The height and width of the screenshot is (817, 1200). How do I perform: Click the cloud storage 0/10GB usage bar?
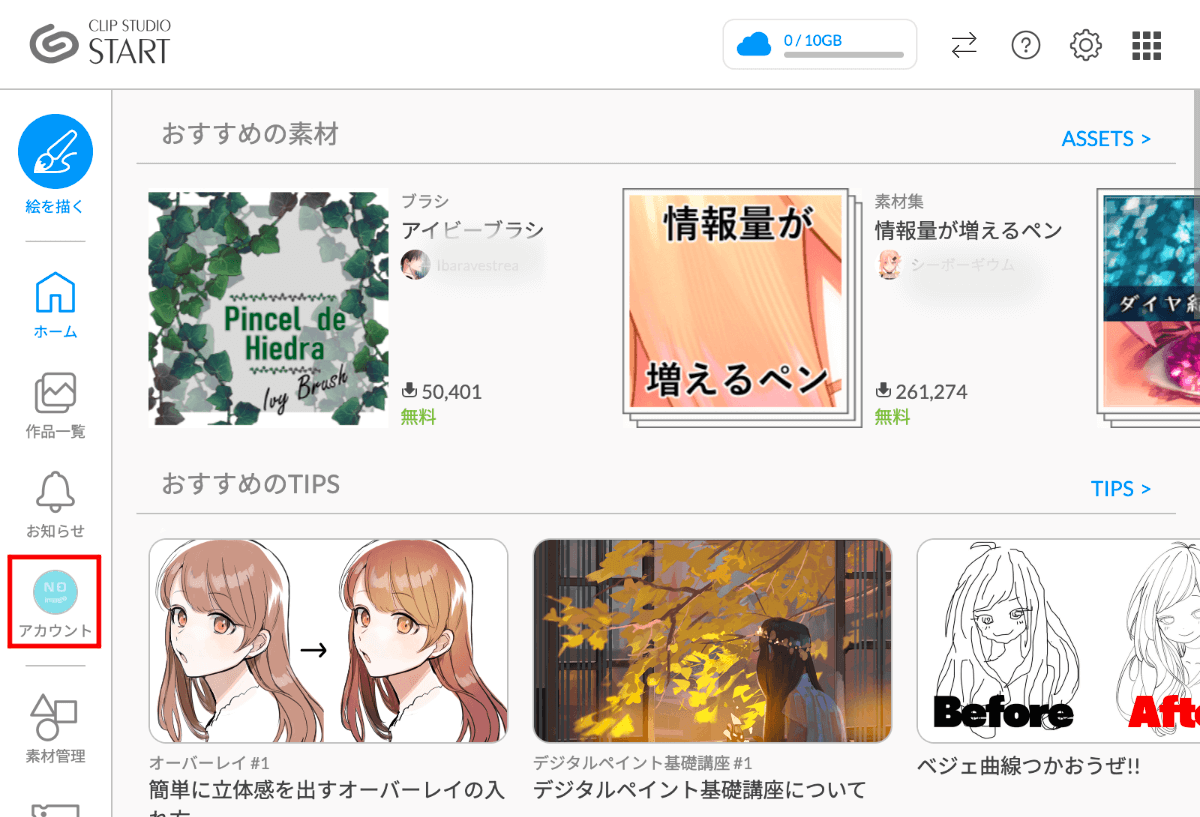coord(820,45)
